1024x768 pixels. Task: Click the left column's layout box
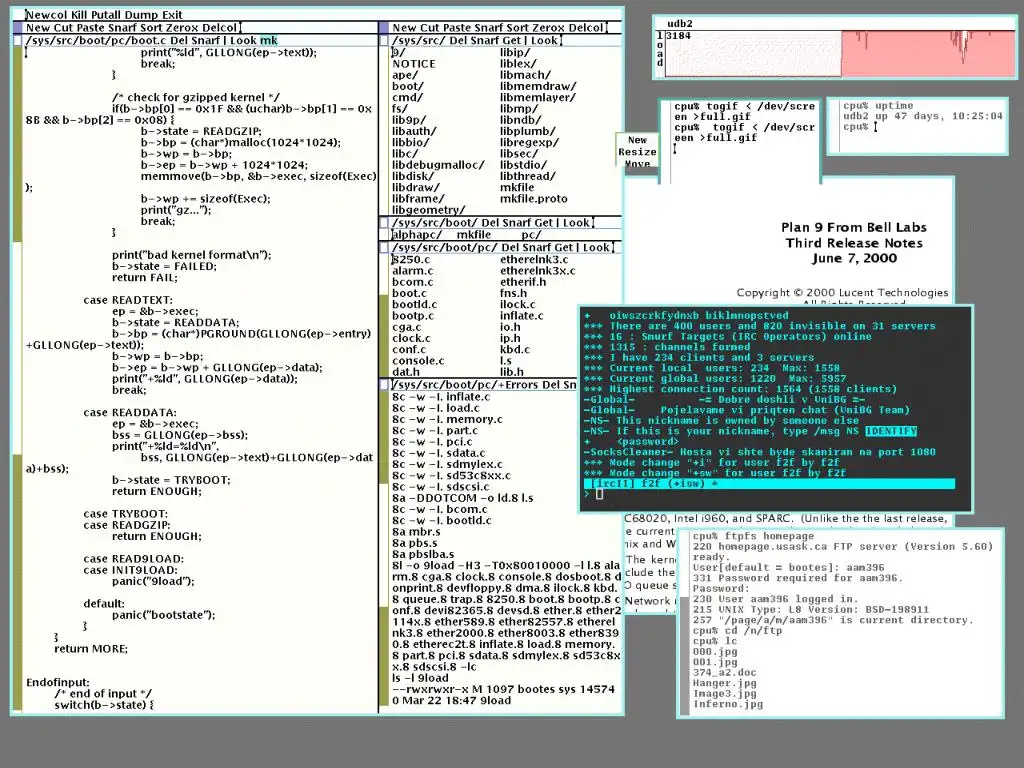(x=18, y=27)
